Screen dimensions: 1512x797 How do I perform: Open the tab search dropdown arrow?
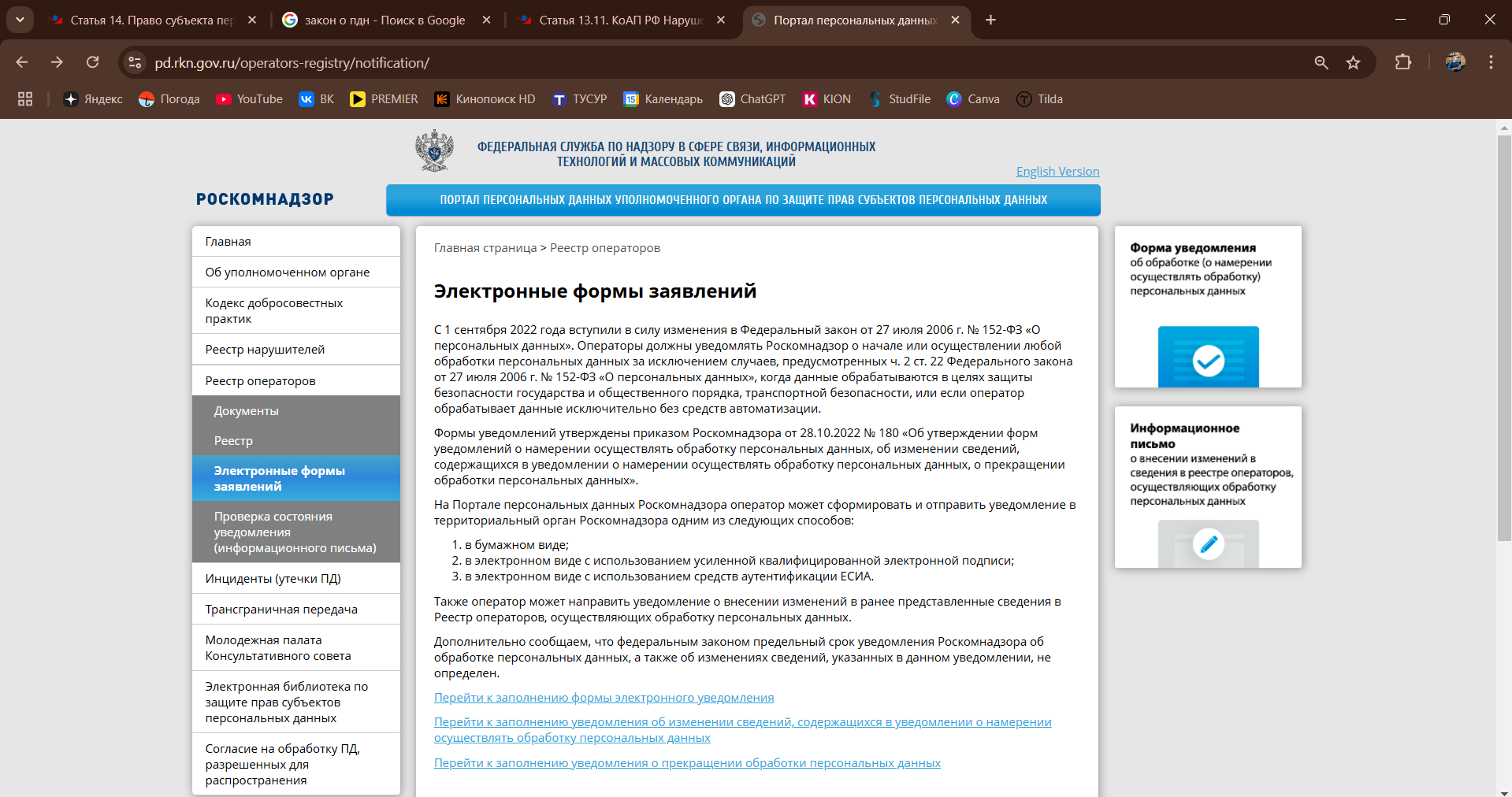pyautogui.click(x=20, y=20)
